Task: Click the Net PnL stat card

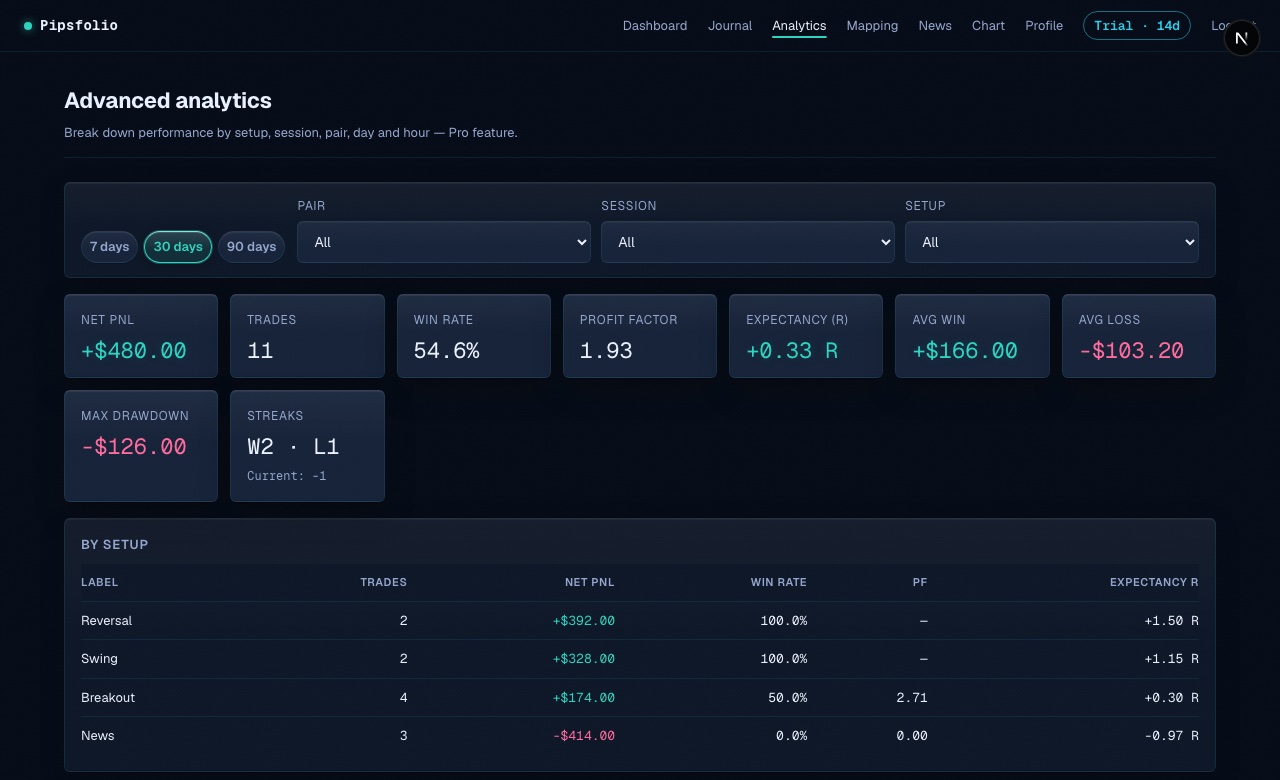Action: point(141,336)
